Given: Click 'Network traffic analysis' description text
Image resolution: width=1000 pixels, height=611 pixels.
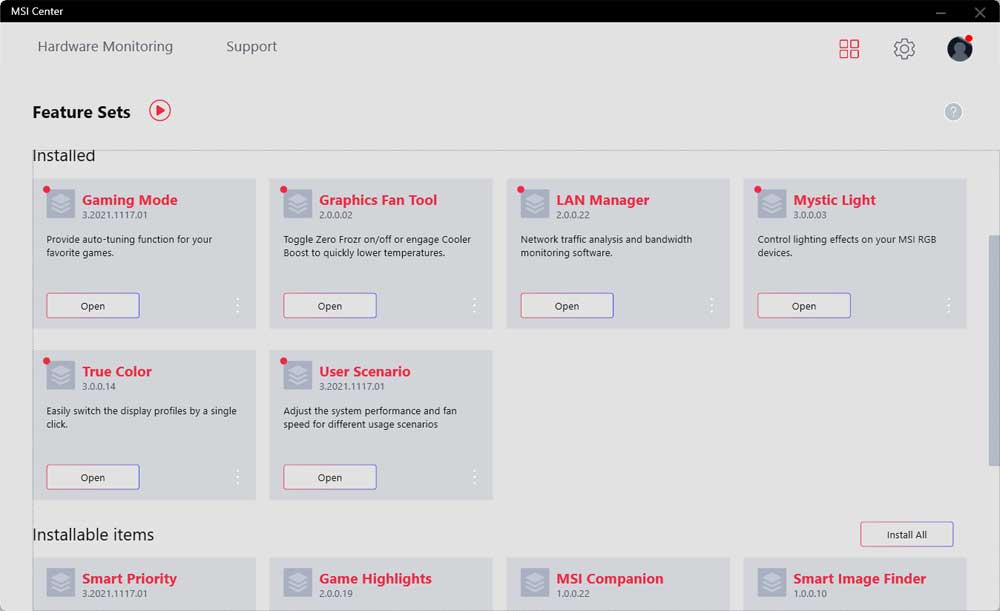Looking at the screenshot, I should pos(606,246).
